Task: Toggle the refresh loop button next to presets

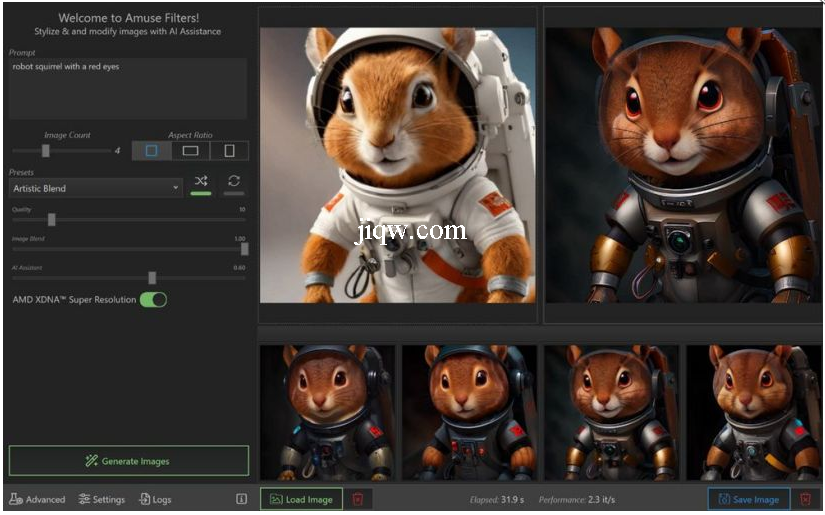Action: pyautogui.click(x=234, y=182)
